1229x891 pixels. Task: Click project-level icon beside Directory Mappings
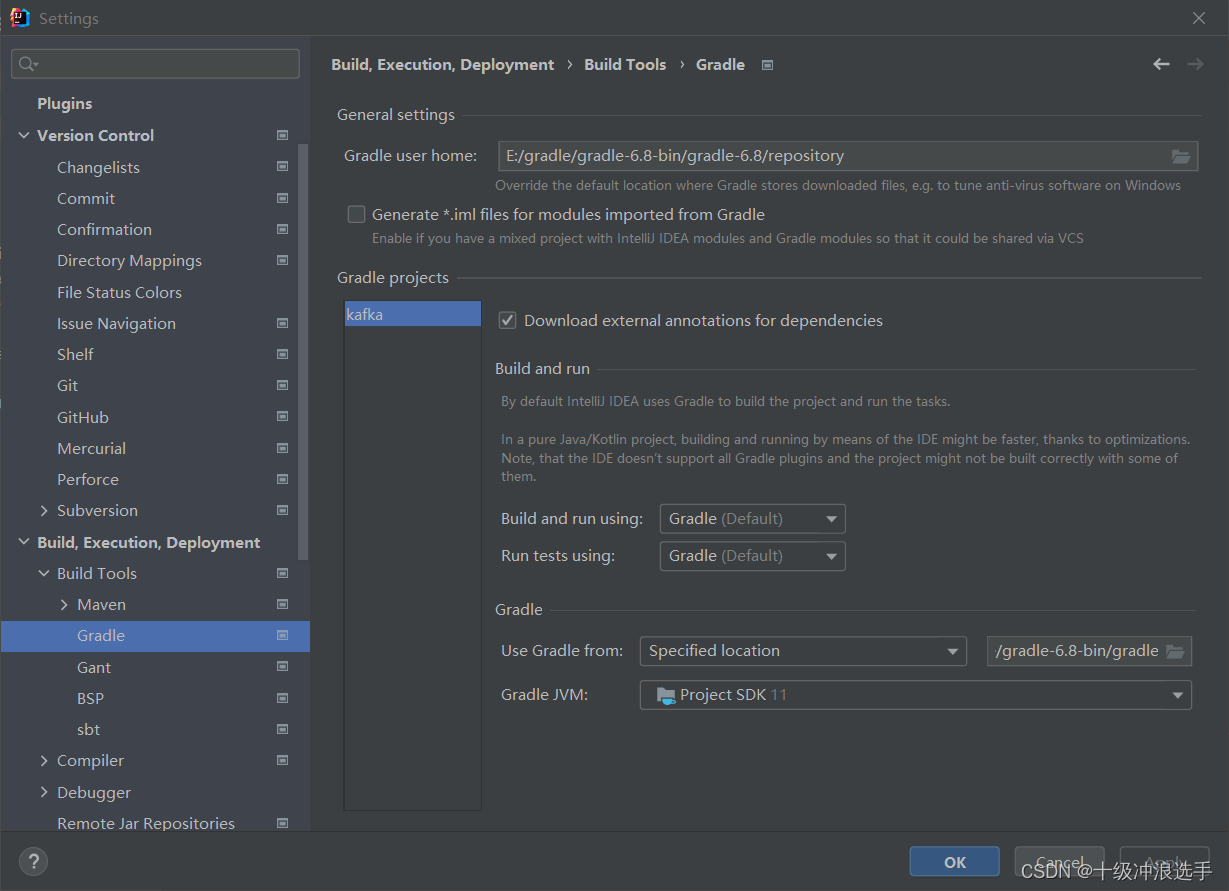283,260
